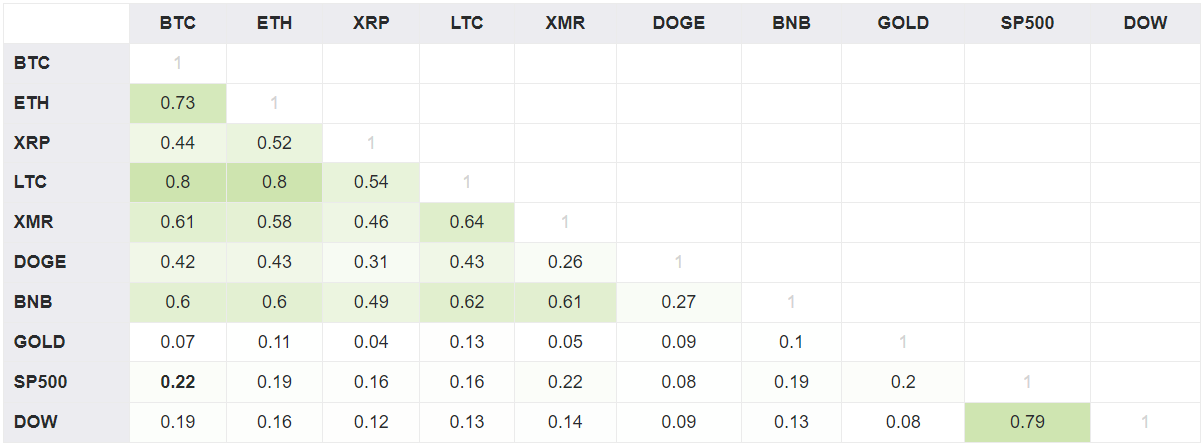Viewport: 1204px width, 446px height.
Task: Click the 0.31 DOGE-XRP correlation cell
Action: [371, 262]
